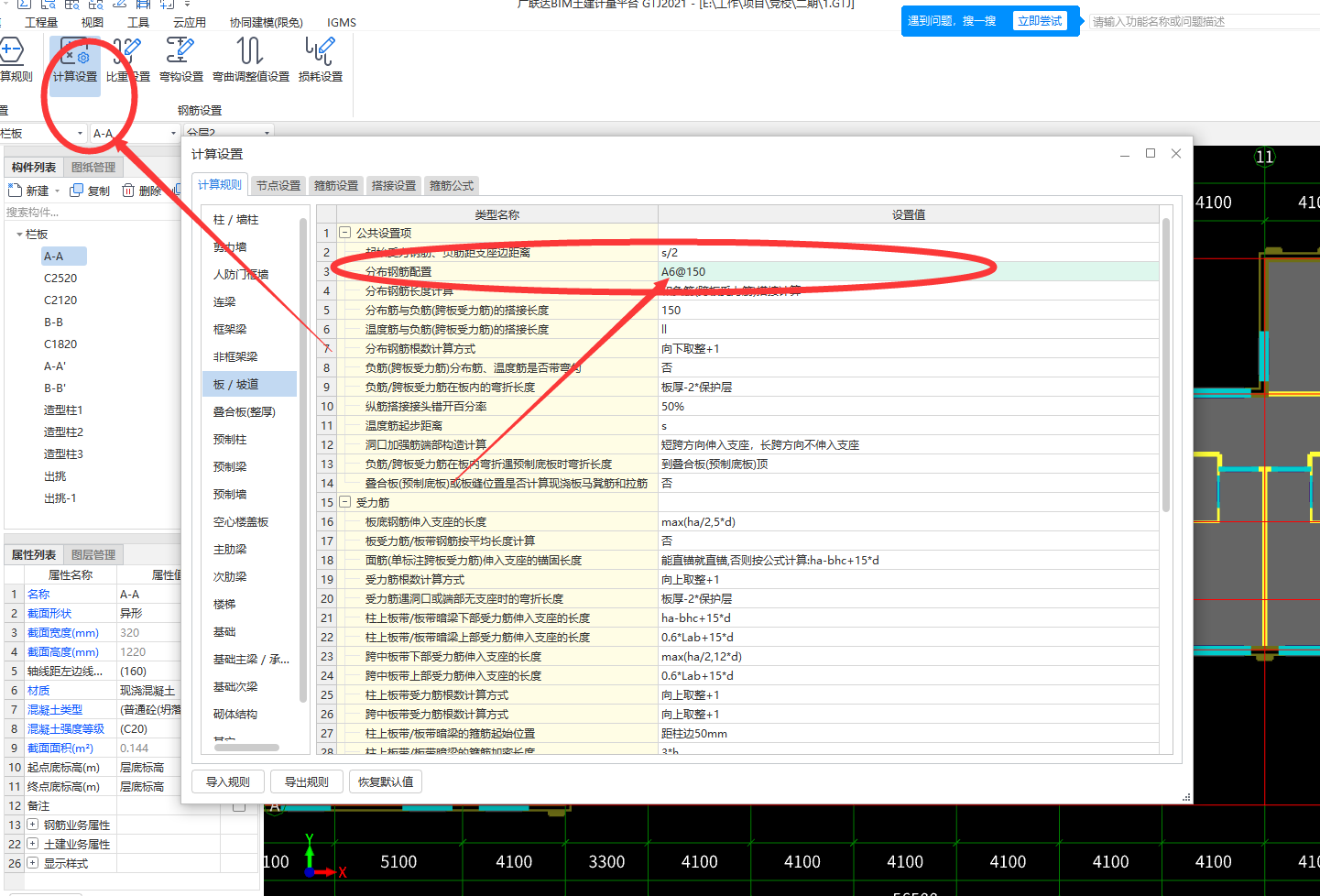Click the 新建 new component icon
This screenshot has width=1320, height=896.
tap(15, 191)
